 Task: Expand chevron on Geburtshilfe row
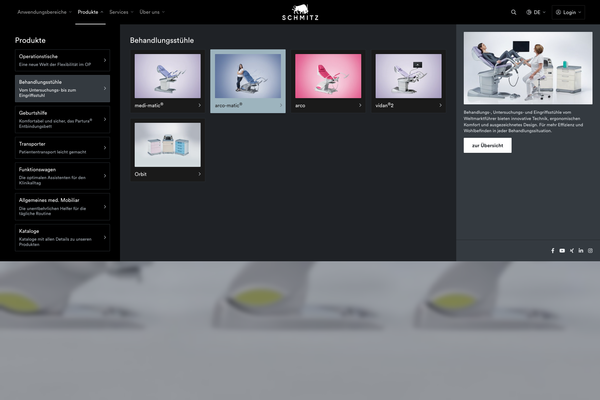[x=105, y=119]
